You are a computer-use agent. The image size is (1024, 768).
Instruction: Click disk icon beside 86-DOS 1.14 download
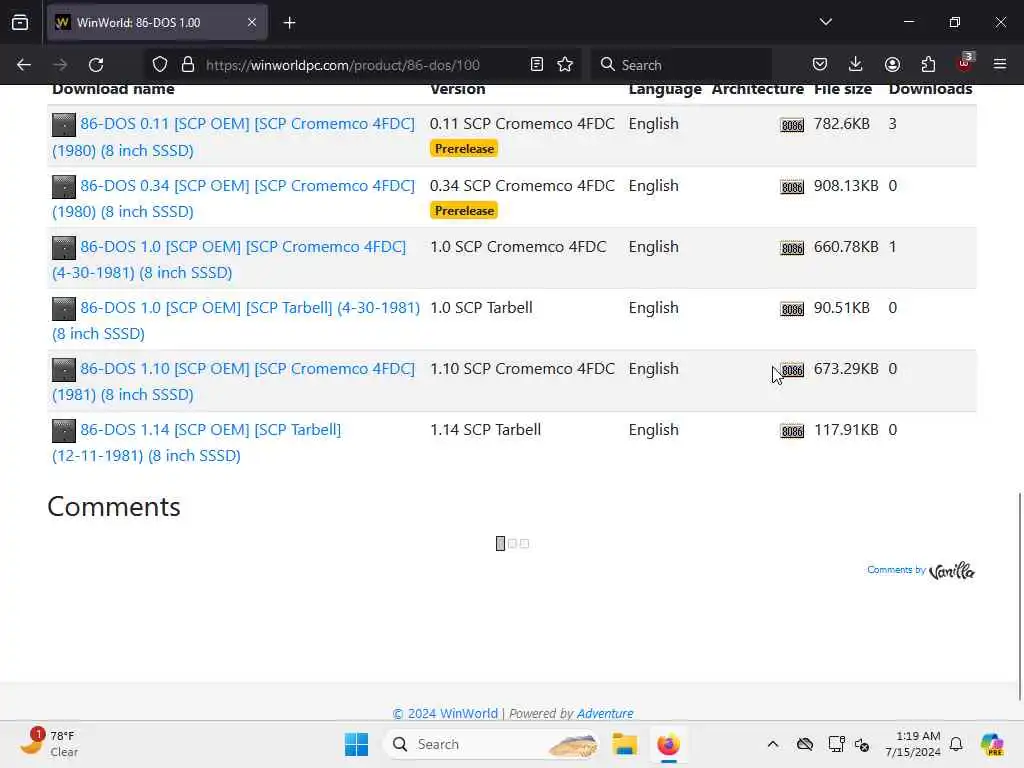[64, 431]
